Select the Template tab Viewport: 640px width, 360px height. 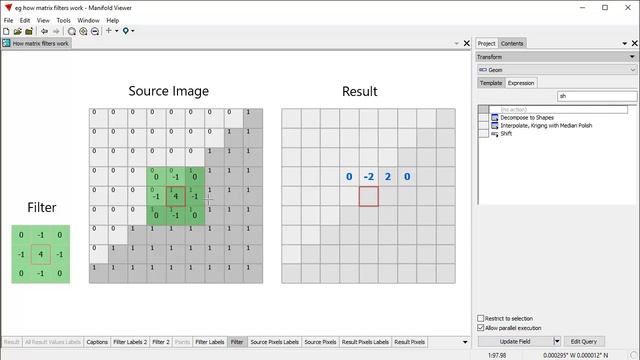point(491,83)
